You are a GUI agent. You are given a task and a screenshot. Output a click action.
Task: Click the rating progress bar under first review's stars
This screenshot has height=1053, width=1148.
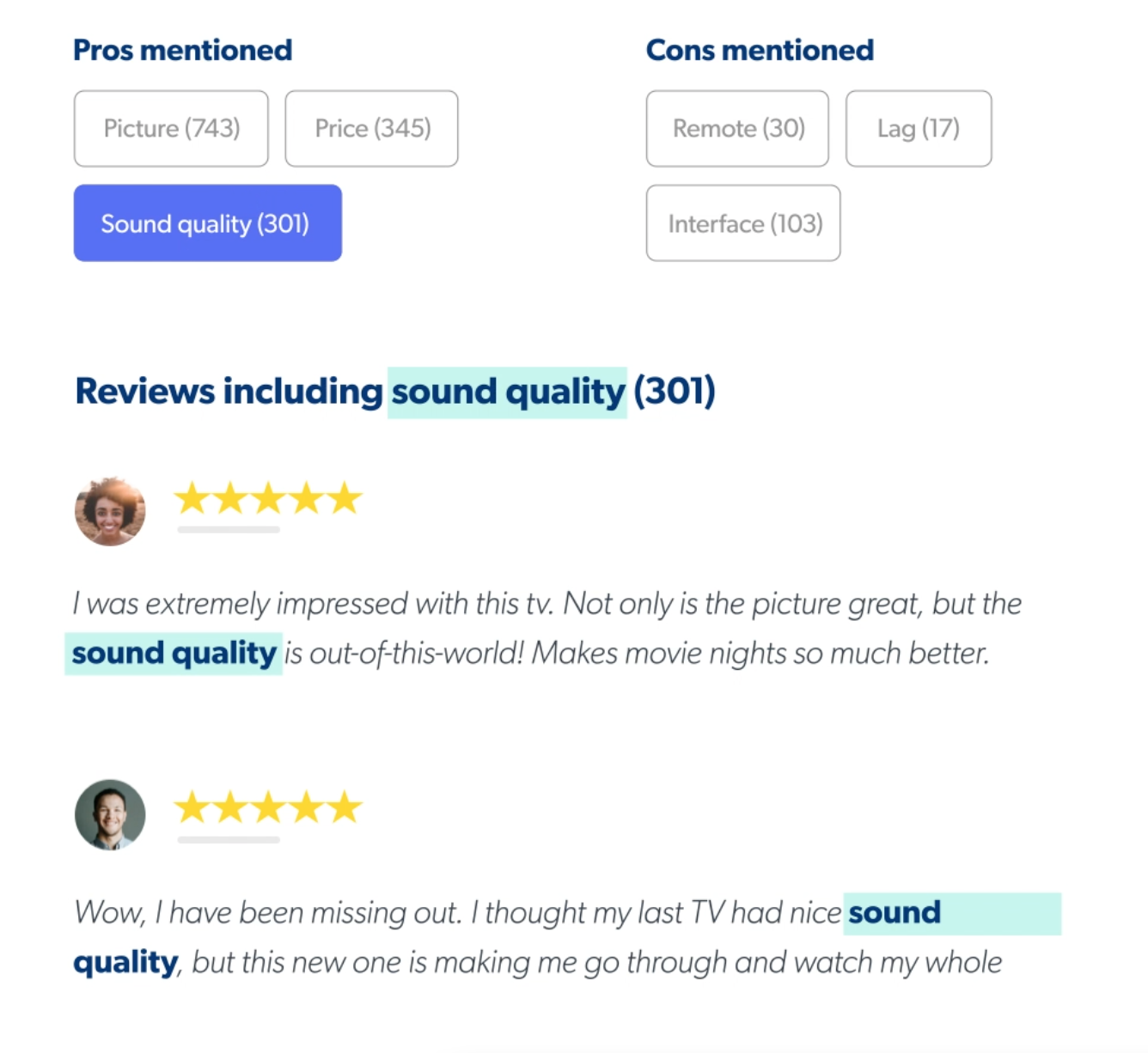pyautogui.click(x=228, y=531)
